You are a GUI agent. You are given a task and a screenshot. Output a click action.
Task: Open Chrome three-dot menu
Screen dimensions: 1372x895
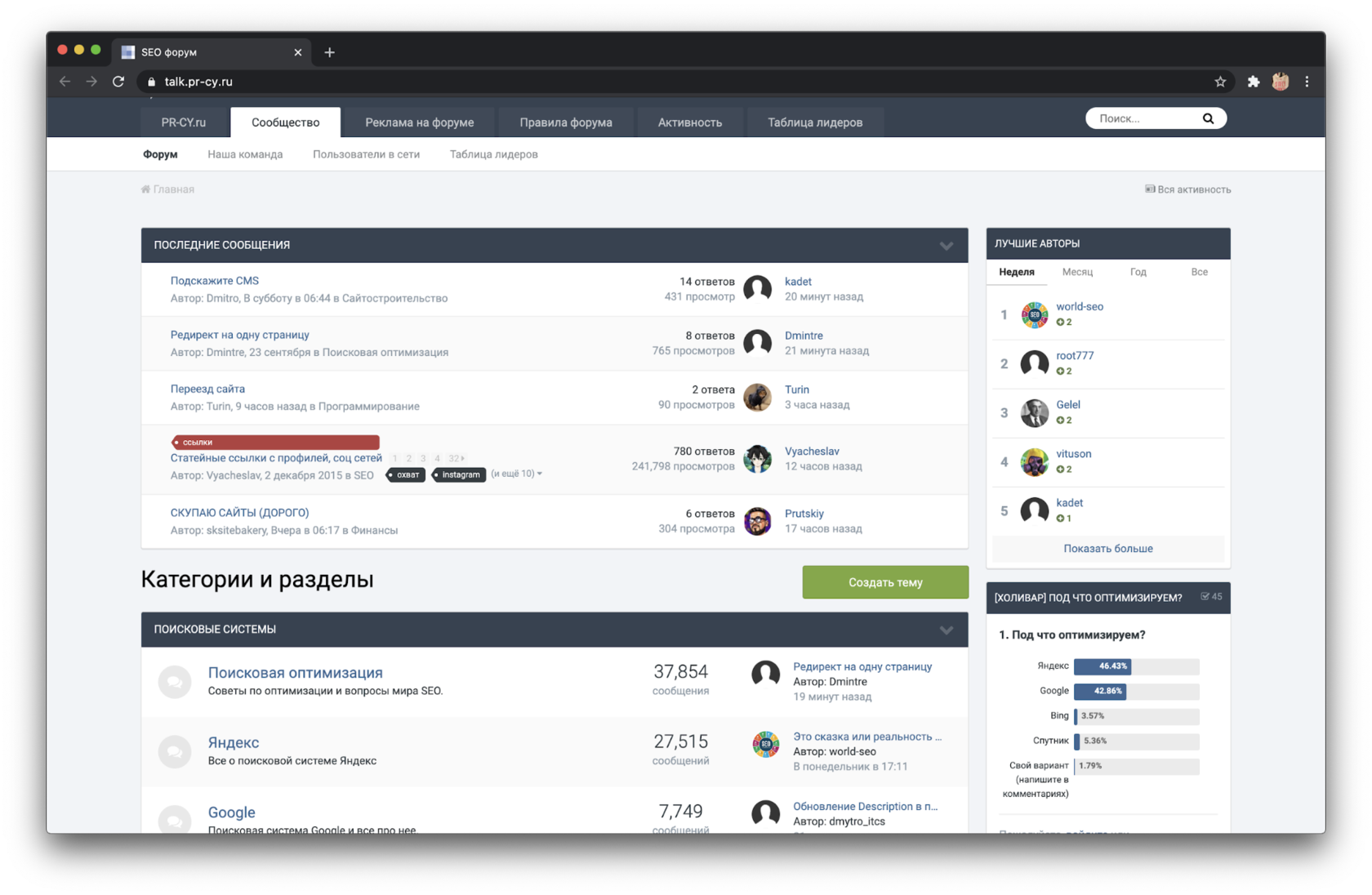[1307, 82]
